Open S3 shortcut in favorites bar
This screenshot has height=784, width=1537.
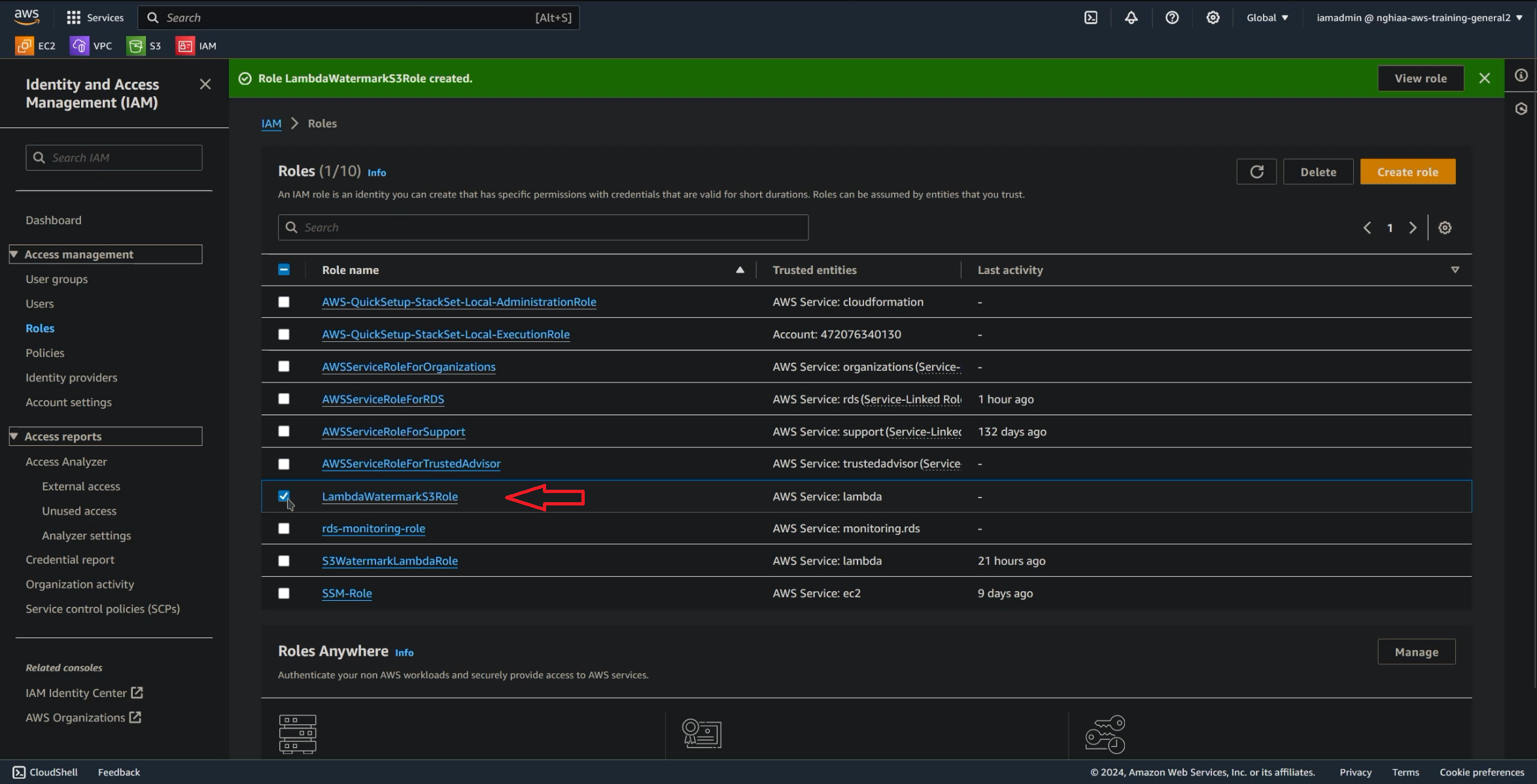(144, 46)
